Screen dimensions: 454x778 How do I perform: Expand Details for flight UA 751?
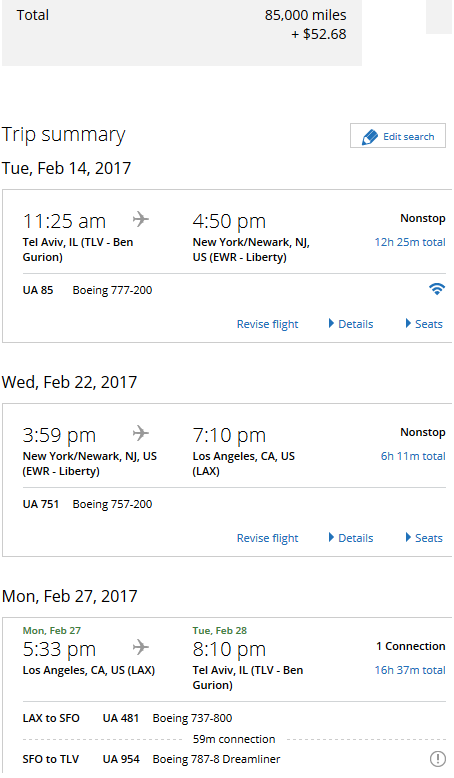351,538
